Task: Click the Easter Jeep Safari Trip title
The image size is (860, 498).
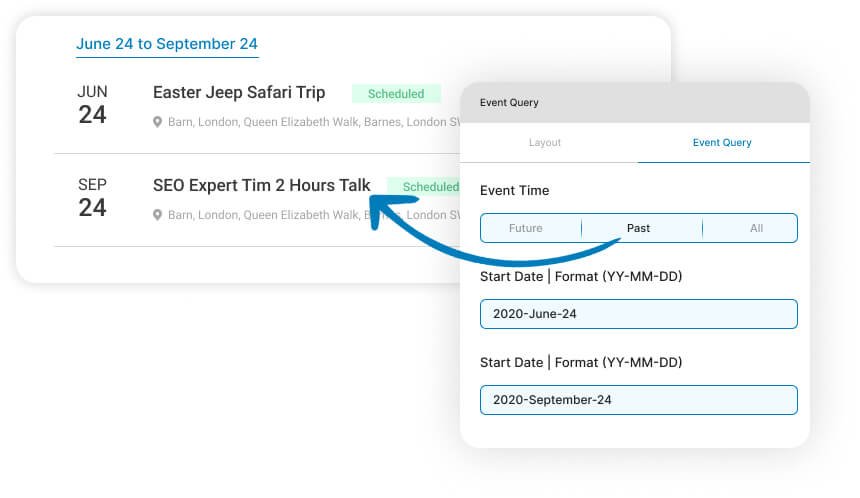Action: 239,92
